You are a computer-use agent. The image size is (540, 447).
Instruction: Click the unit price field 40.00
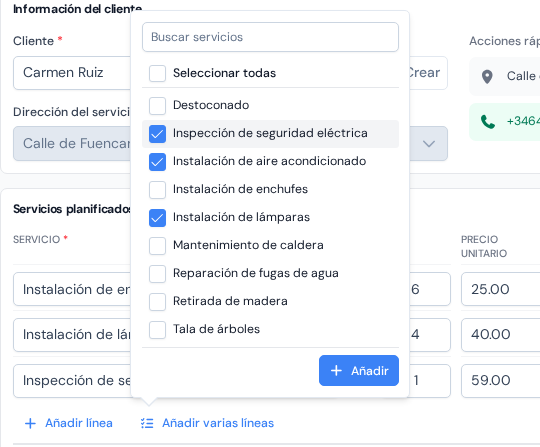501,335
